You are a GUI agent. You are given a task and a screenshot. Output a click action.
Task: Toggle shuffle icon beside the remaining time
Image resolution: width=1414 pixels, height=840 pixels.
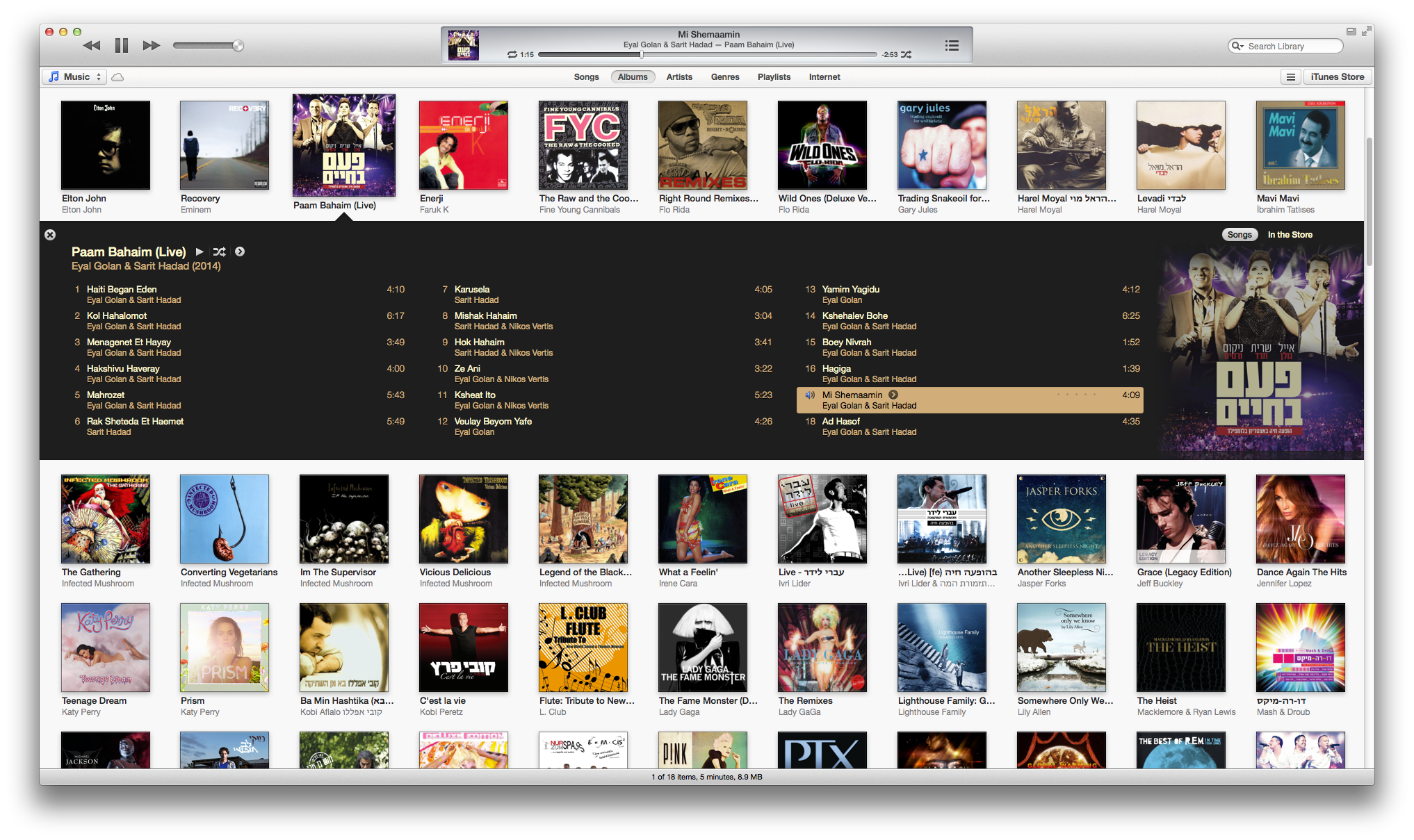point(907,54)
